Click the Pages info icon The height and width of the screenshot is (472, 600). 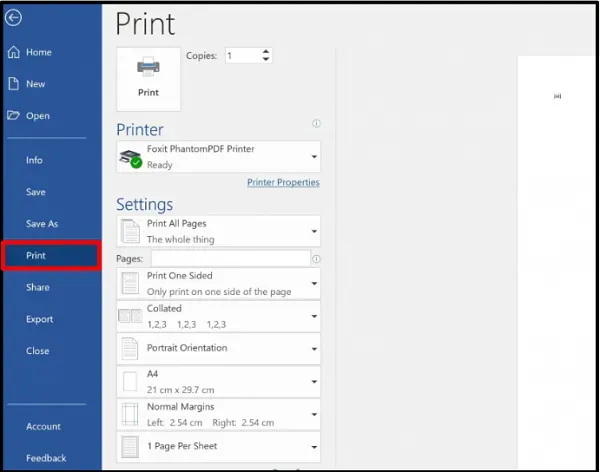(316, 258)
